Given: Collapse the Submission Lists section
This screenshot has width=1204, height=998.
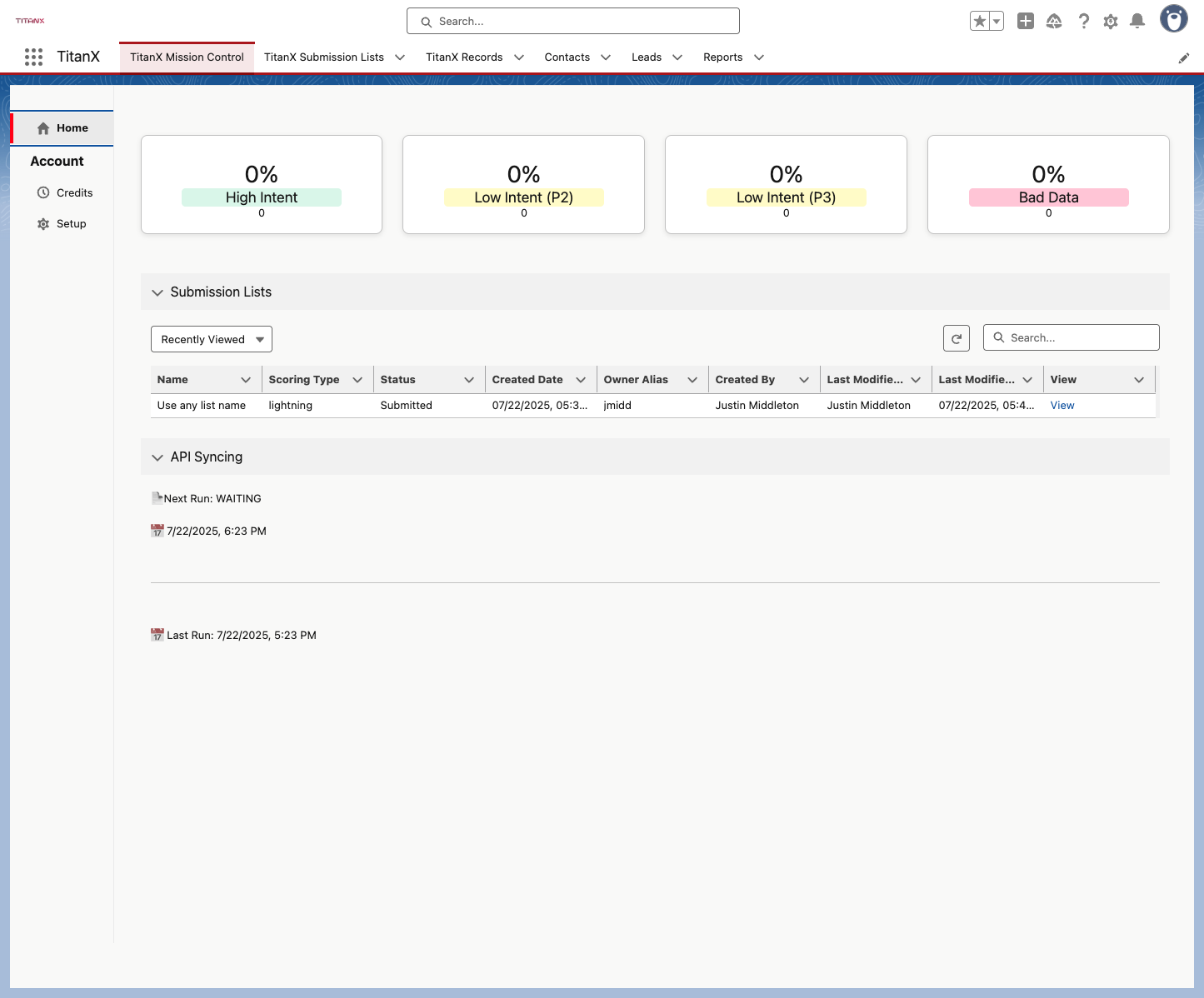Looking at the screenshot, I should (x=157, y=292).
